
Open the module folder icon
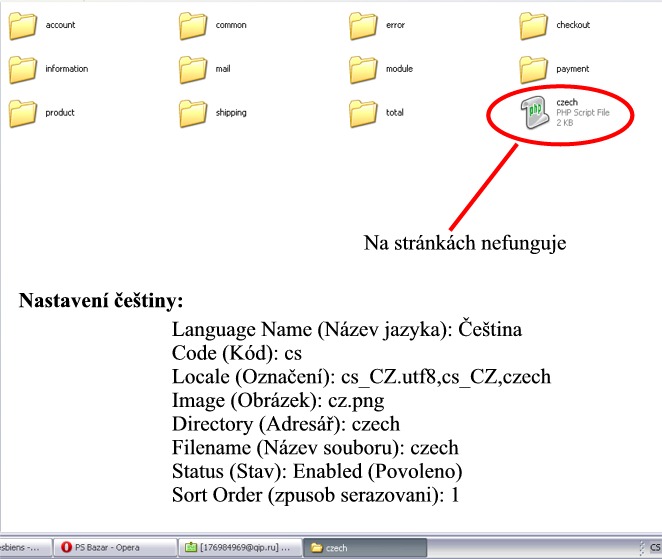(x=363, y=70)
